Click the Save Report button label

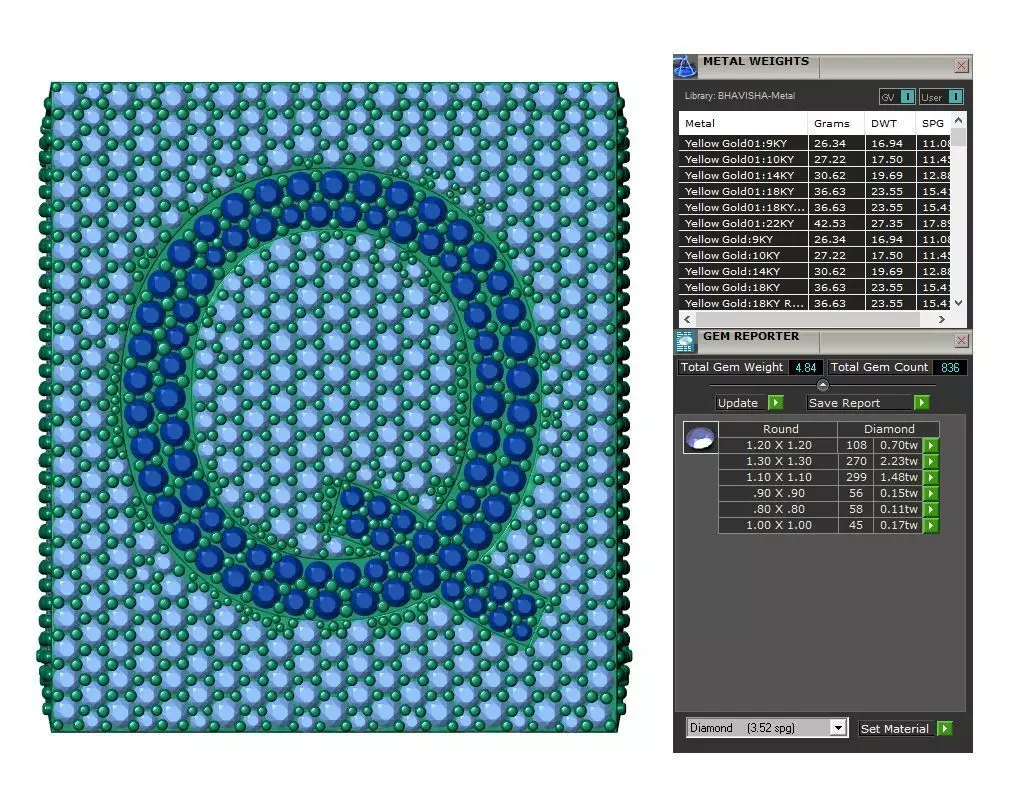coord(844,403)
